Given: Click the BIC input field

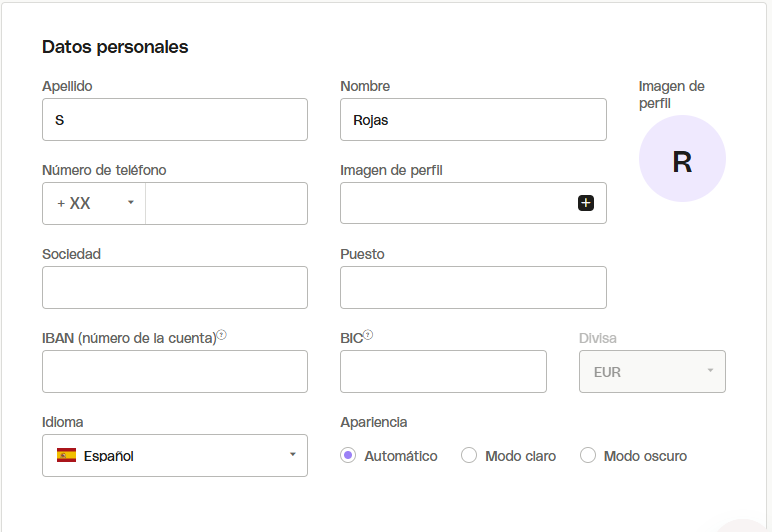Looking at the screenshot, I should click(443, 372).
